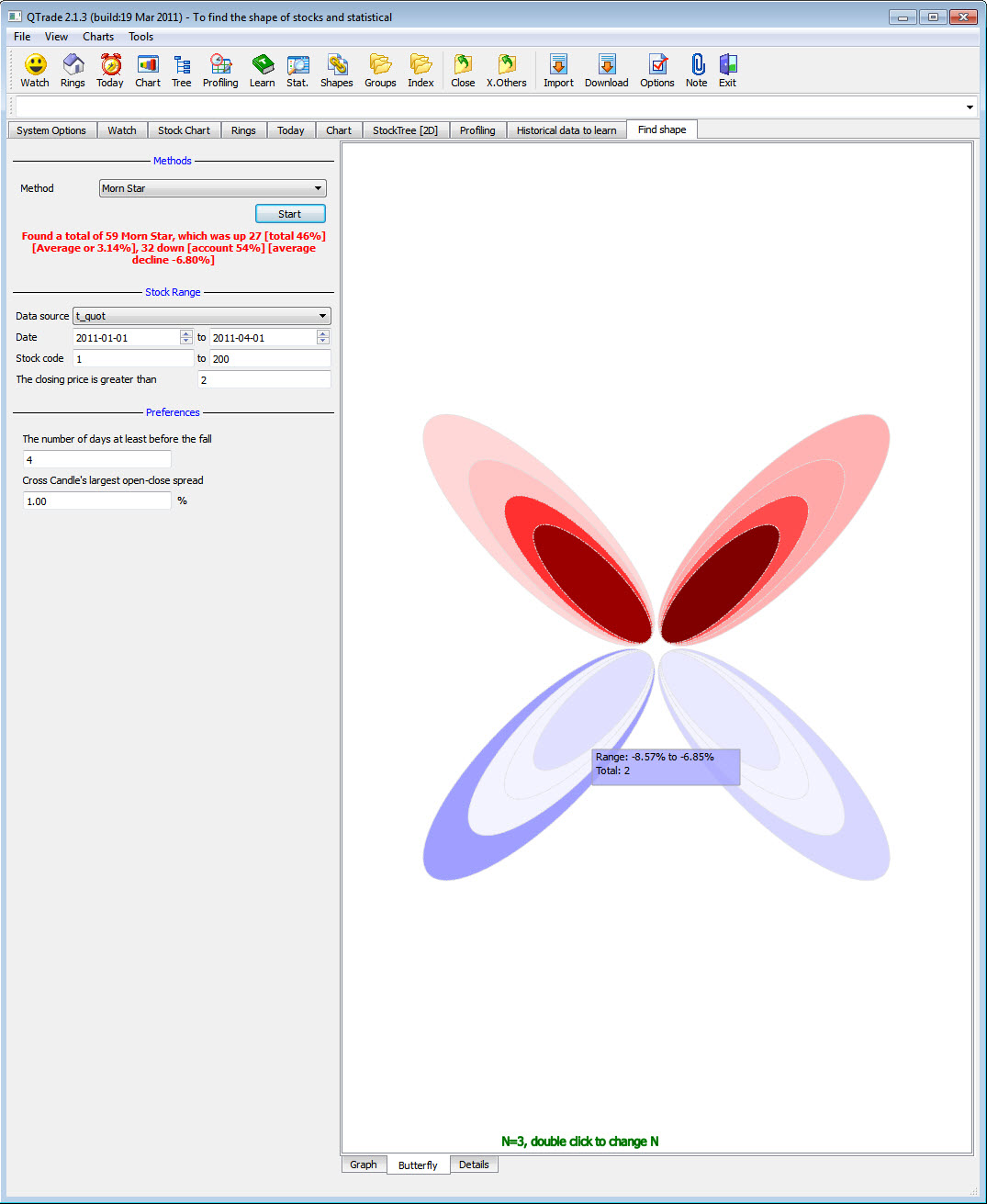Screen dimensions: 987x1204
Task: Expand the empty combo box below the toolbar
Action: pyautogui.click(x=969, y=107)
